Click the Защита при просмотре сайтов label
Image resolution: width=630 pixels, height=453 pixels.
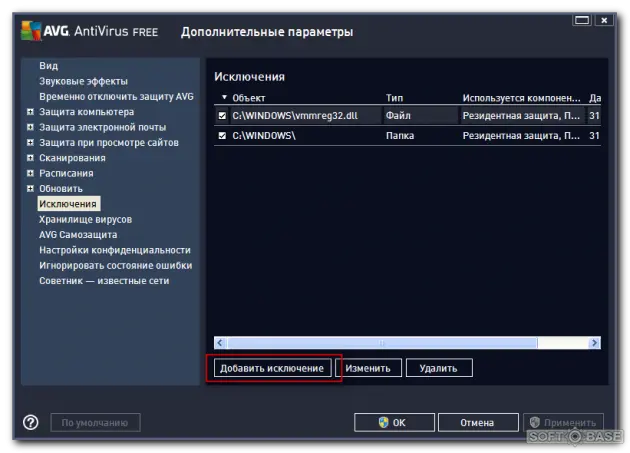point(109,142)
